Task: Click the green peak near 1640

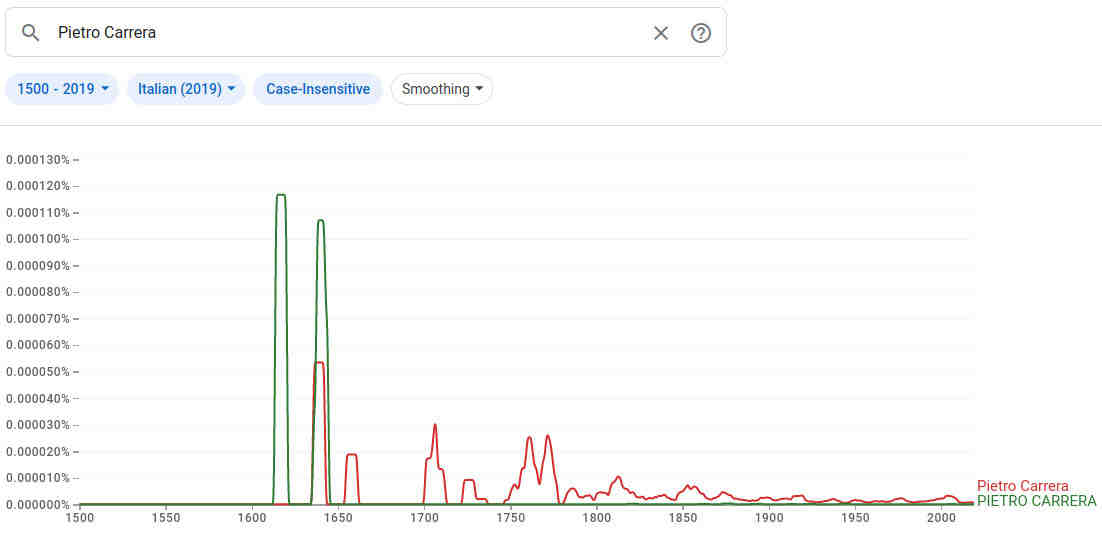Action: coord(321,220)
